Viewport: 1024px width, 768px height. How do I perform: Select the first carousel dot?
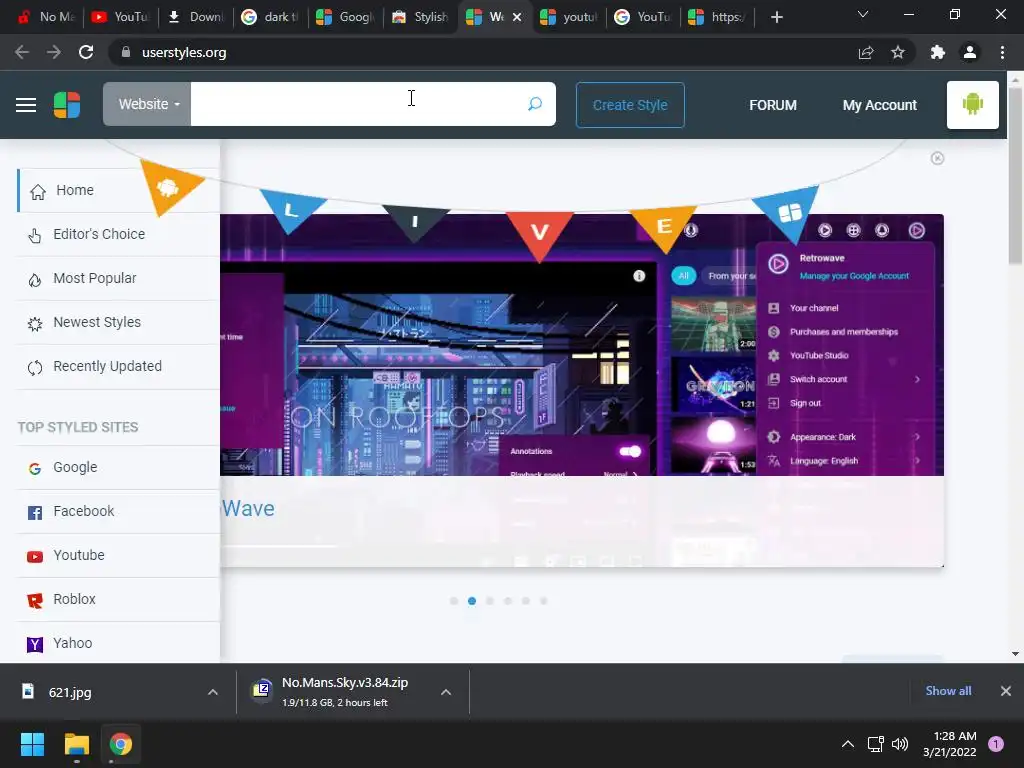(x=454, y=601)
